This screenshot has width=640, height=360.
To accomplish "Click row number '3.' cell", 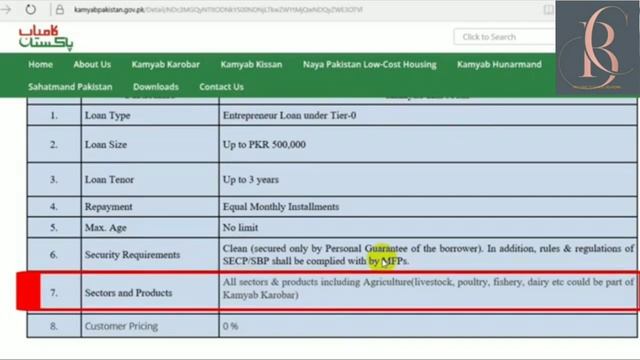I will pos(54,180).
